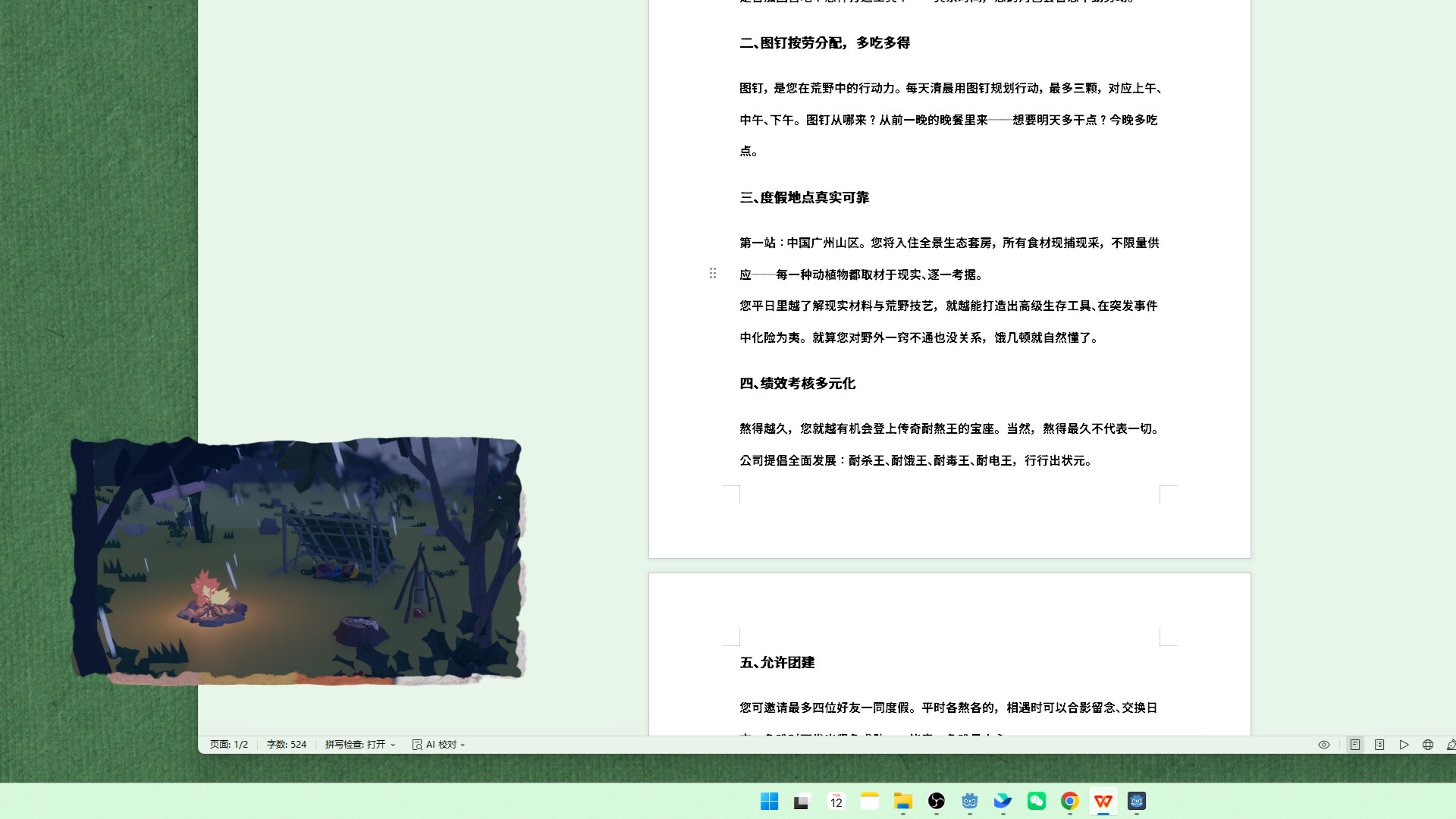The width and height of the screenshot is (1456, 819).
Task: Click heading 三、度假地点真实可靠
Action: click(x=804, y=198)
